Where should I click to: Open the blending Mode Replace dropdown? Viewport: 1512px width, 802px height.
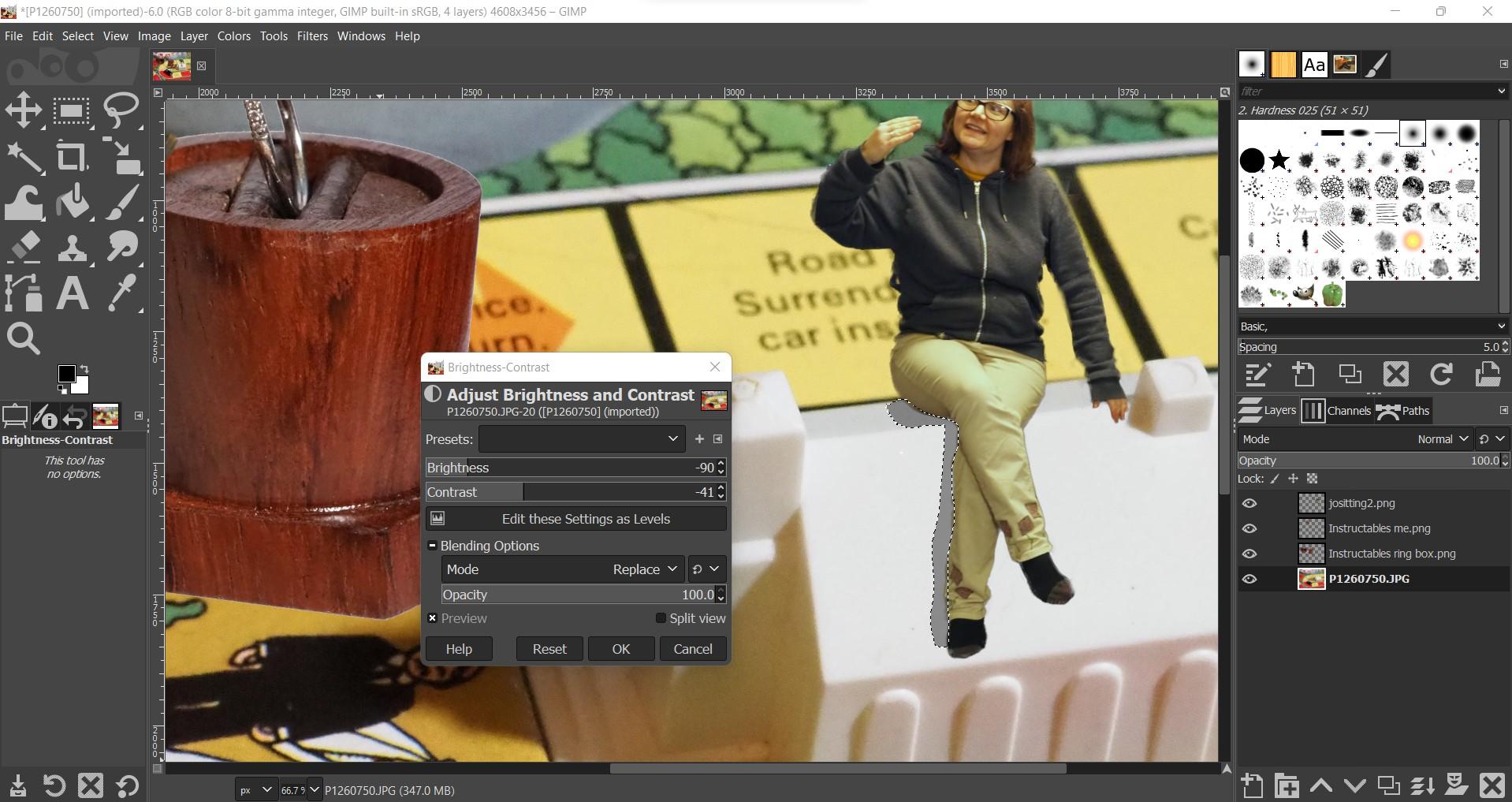[645, 569]
